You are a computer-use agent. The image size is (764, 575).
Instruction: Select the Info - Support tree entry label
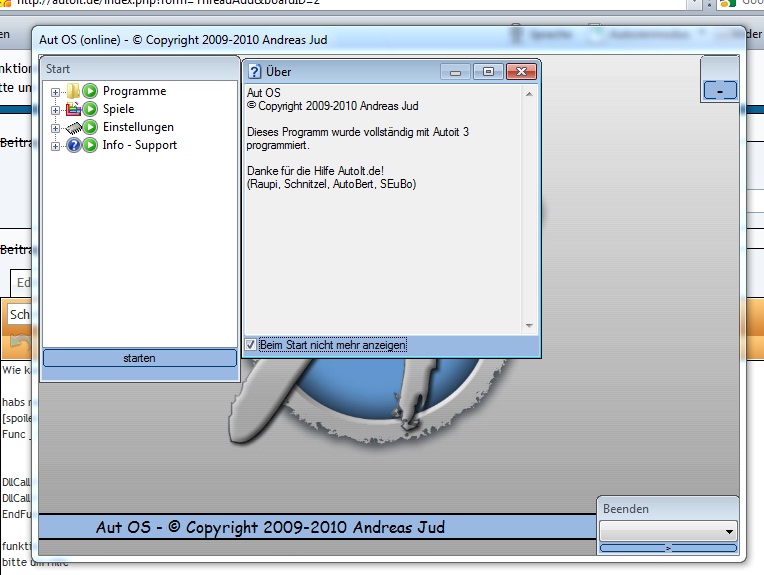pyautogui.click(x=139, y=145)
